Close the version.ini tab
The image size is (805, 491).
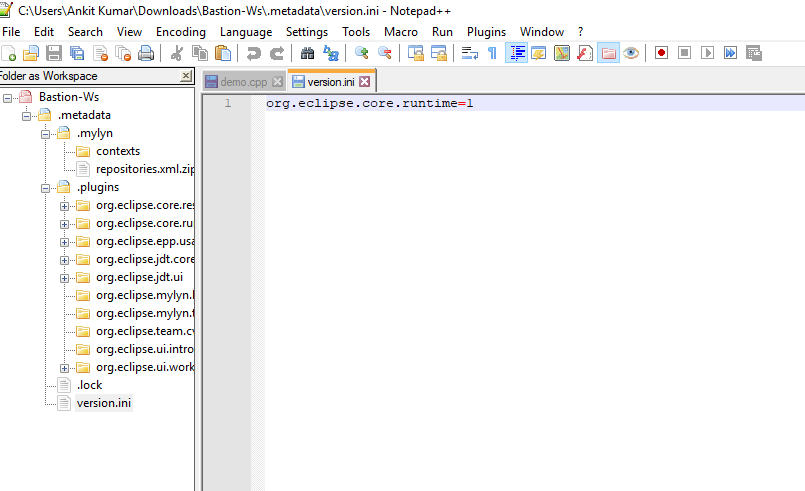(365, 82)
